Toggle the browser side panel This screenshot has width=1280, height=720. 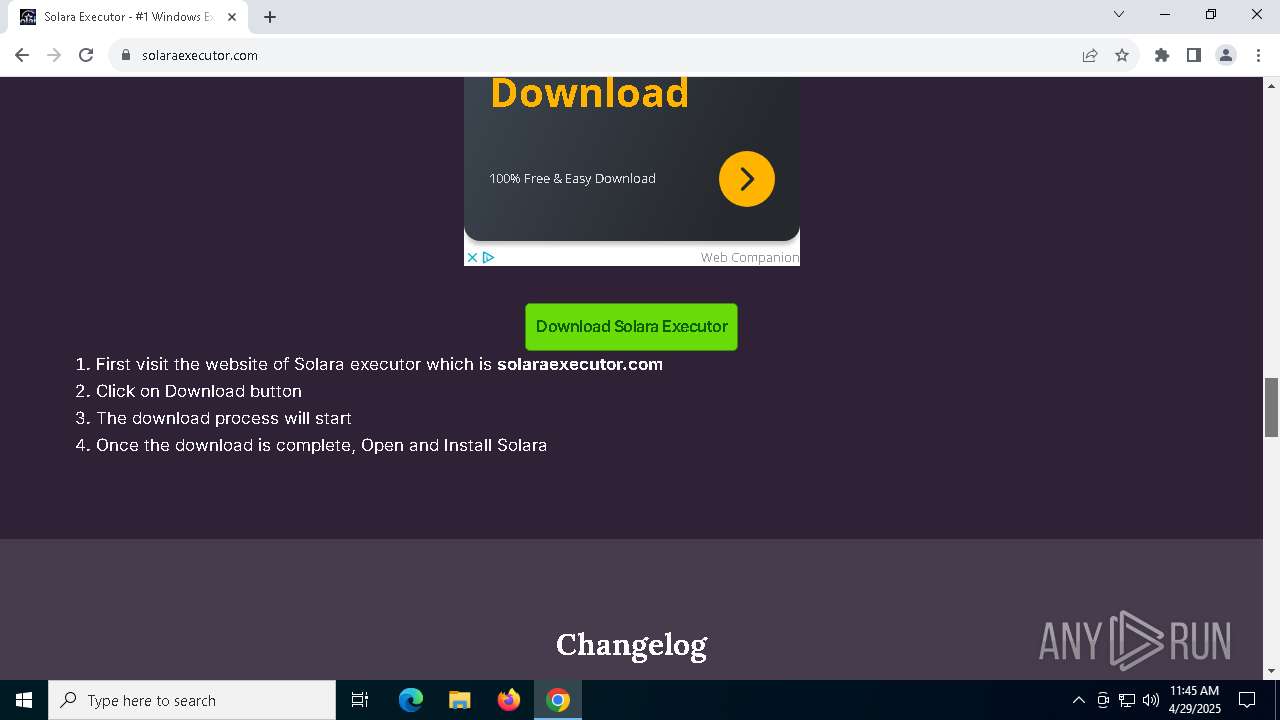[1194, 55]
